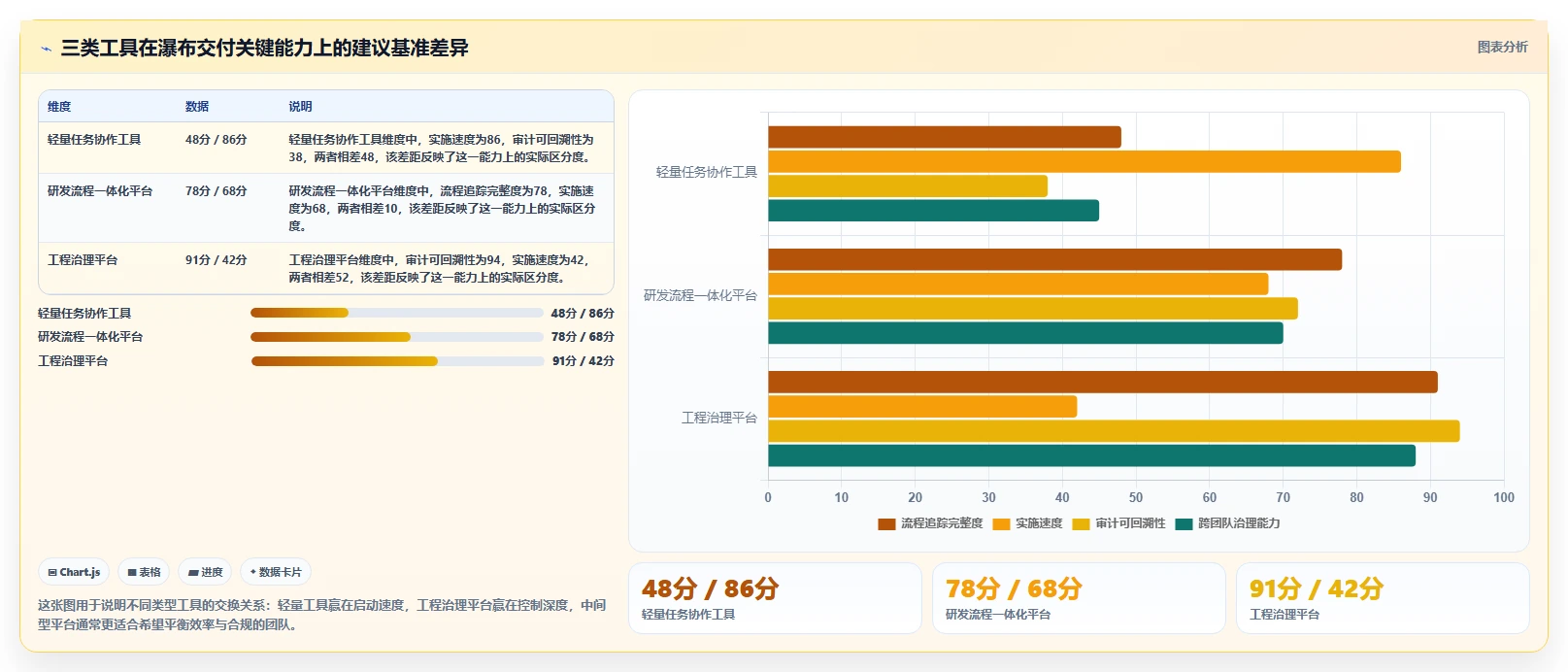Click 轻量任务协作工具's 跨团队治理能力 chart bar

tap(933, 211)
